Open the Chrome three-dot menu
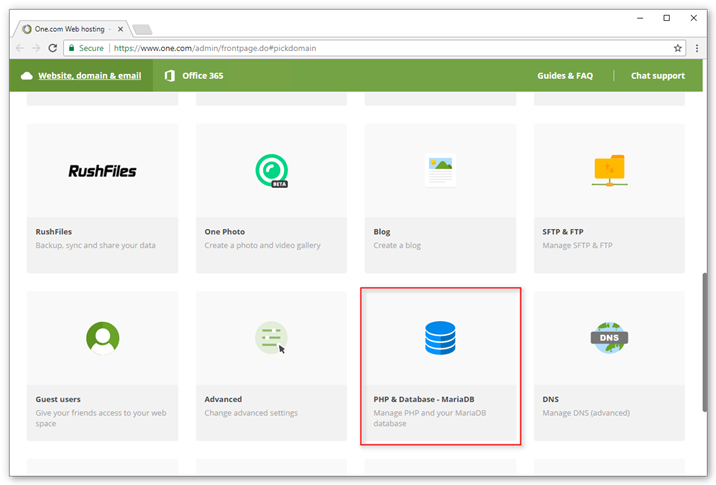The height and width of the screenshot is (485, 716). pos(697,48)
